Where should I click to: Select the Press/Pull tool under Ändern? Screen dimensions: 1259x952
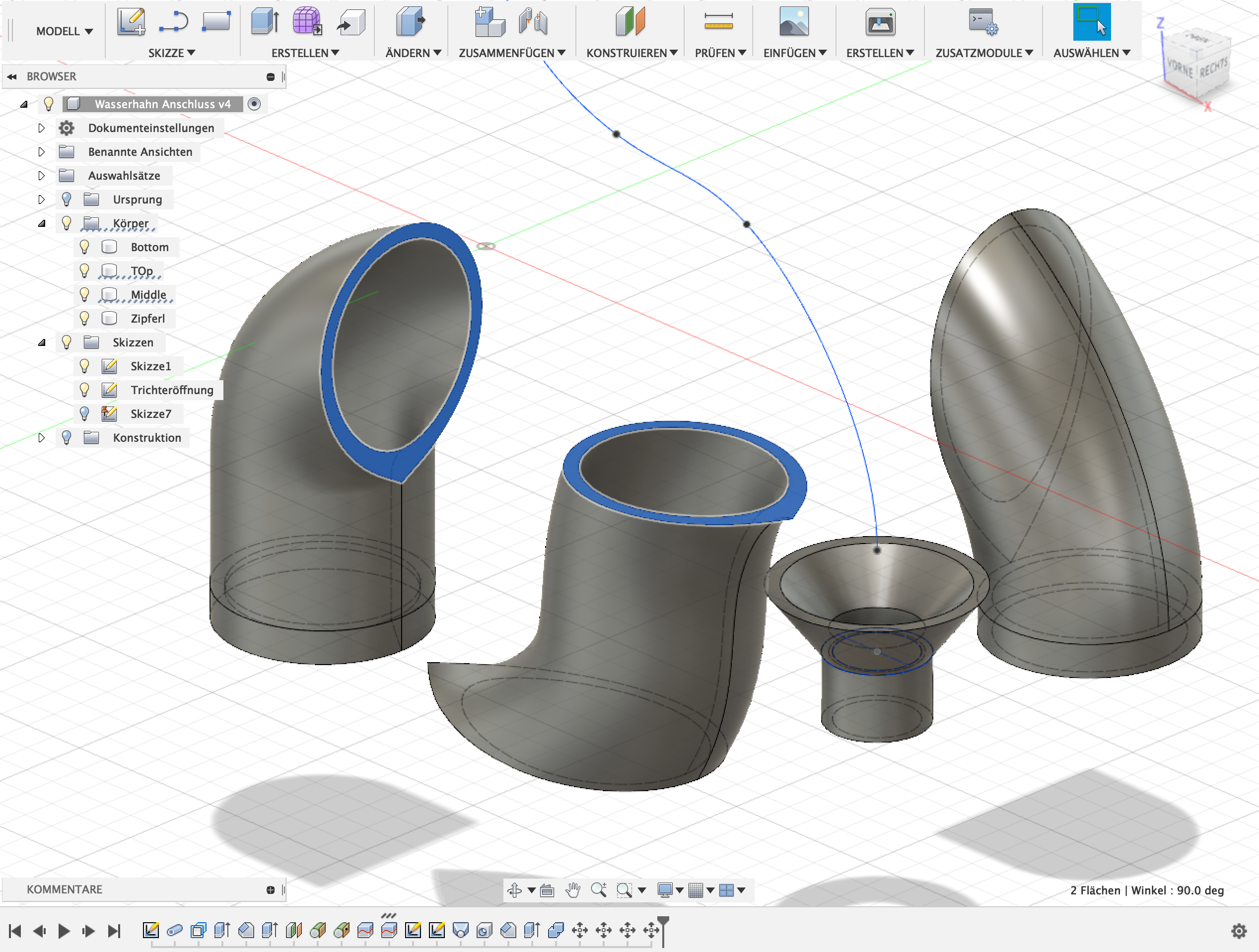411,22
